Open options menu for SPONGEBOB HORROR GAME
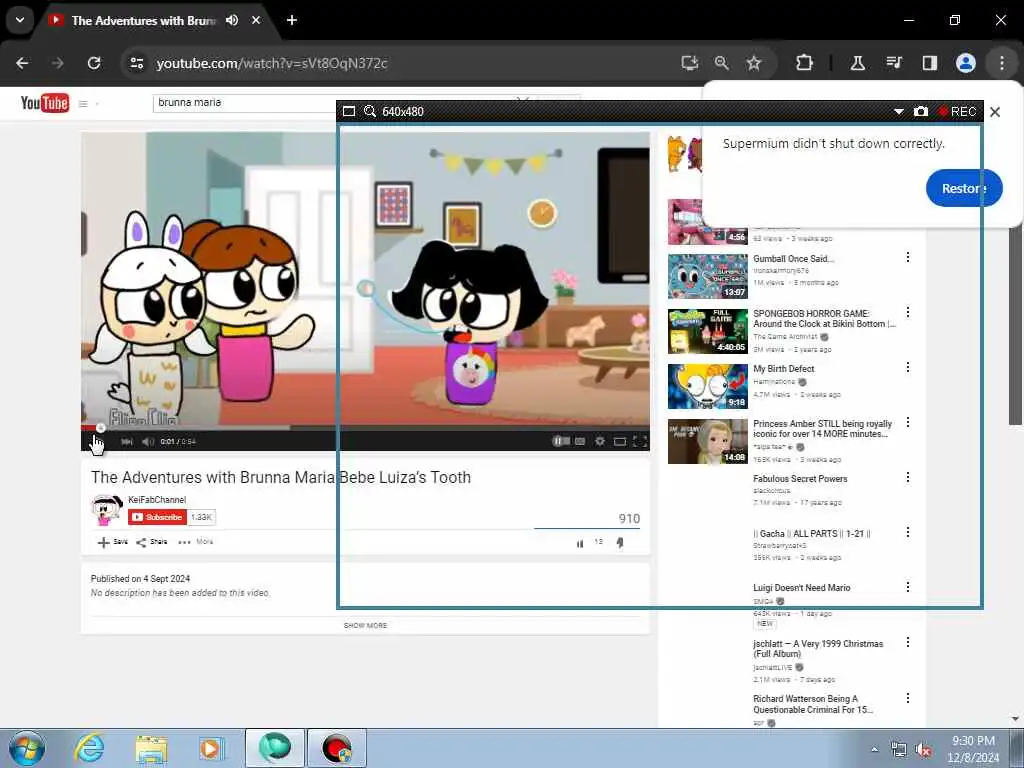 click(x=908, y=312)
